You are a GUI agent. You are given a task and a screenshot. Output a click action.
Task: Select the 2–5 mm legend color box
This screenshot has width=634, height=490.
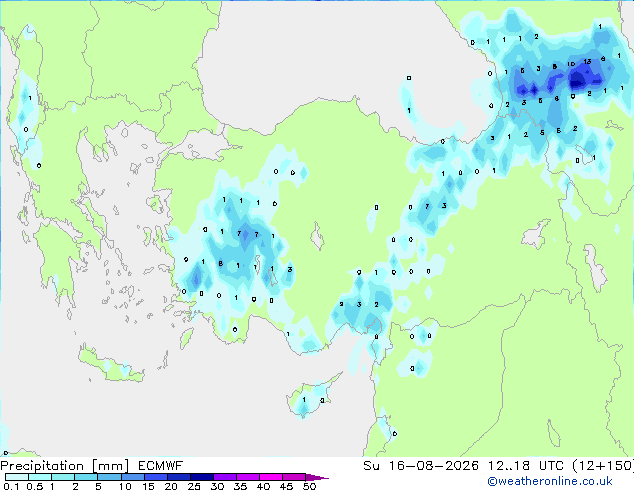click(x=86, y=477)
